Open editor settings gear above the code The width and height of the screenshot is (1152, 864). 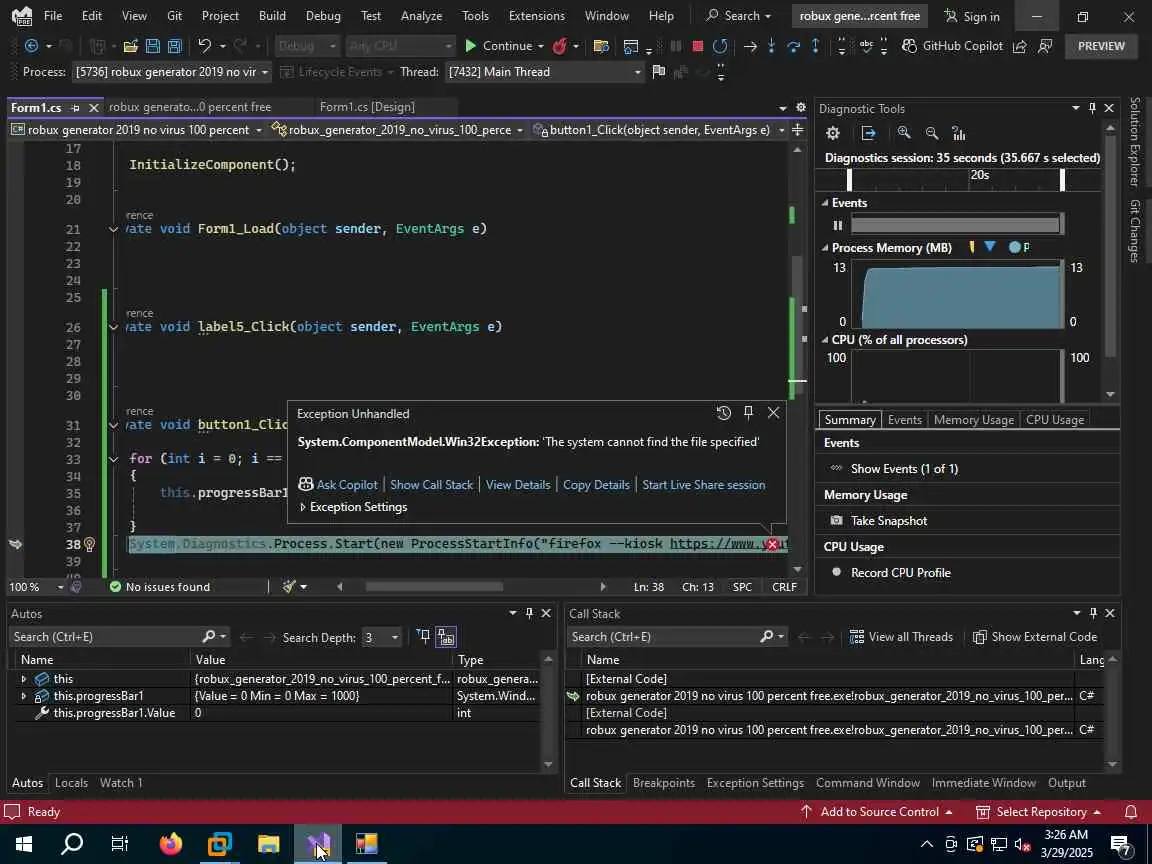tap(801, 107)
